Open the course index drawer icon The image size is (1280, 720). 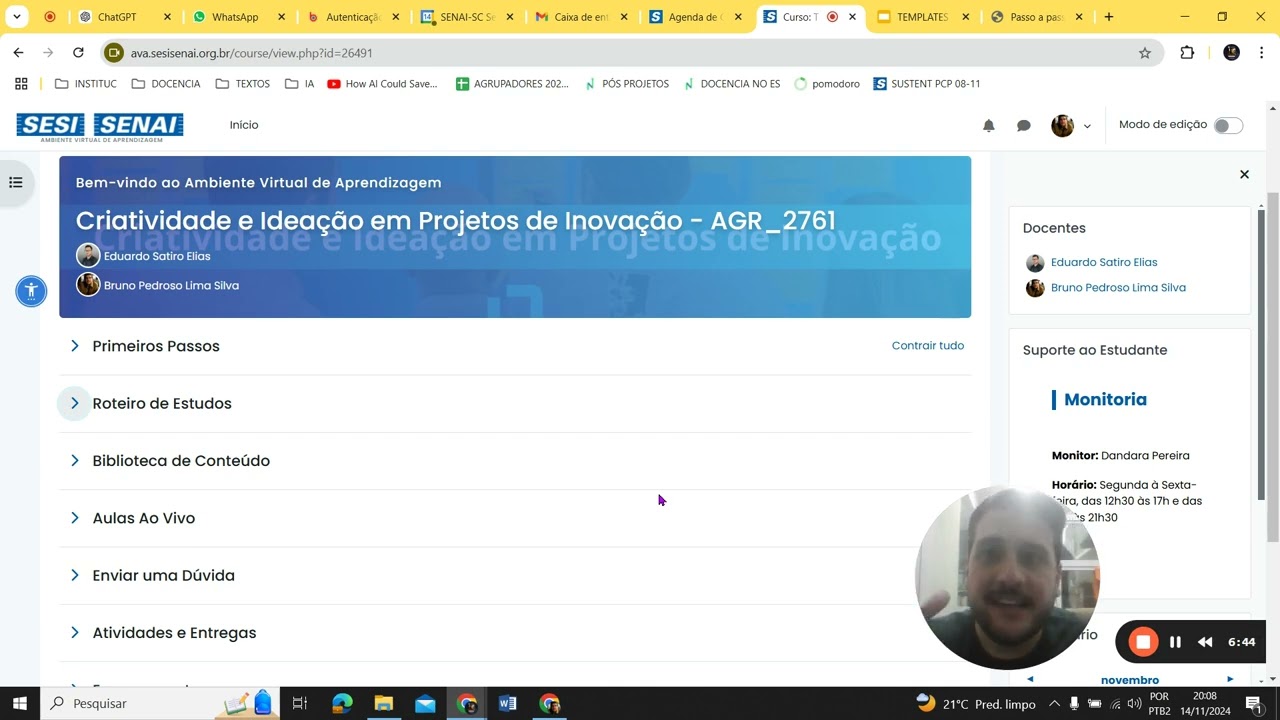pos(16,182)
